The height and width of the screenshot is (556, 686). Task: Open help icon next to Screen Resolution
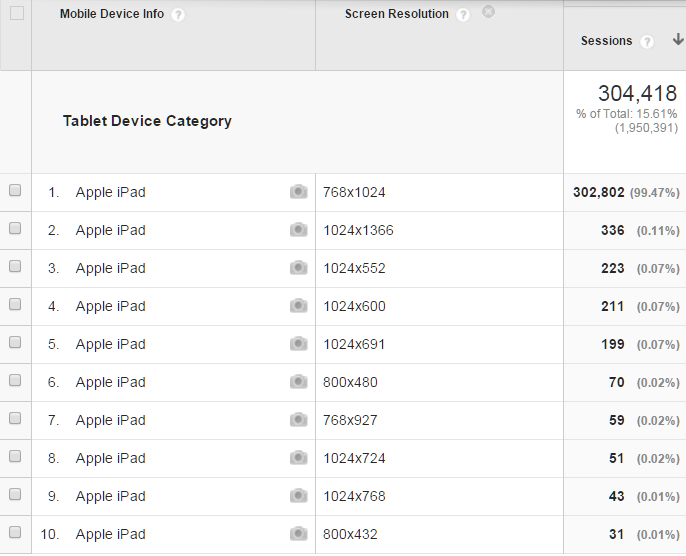[462, 15]
